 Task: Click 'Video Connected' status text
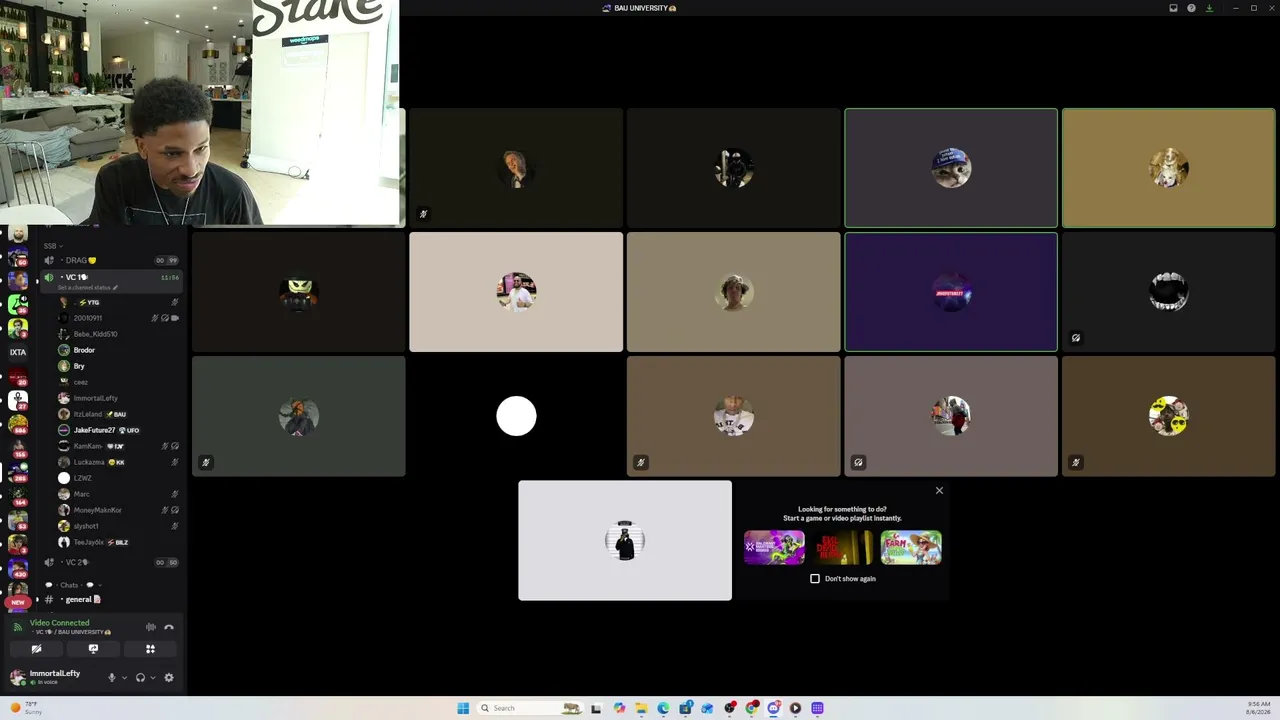[59, 622]
